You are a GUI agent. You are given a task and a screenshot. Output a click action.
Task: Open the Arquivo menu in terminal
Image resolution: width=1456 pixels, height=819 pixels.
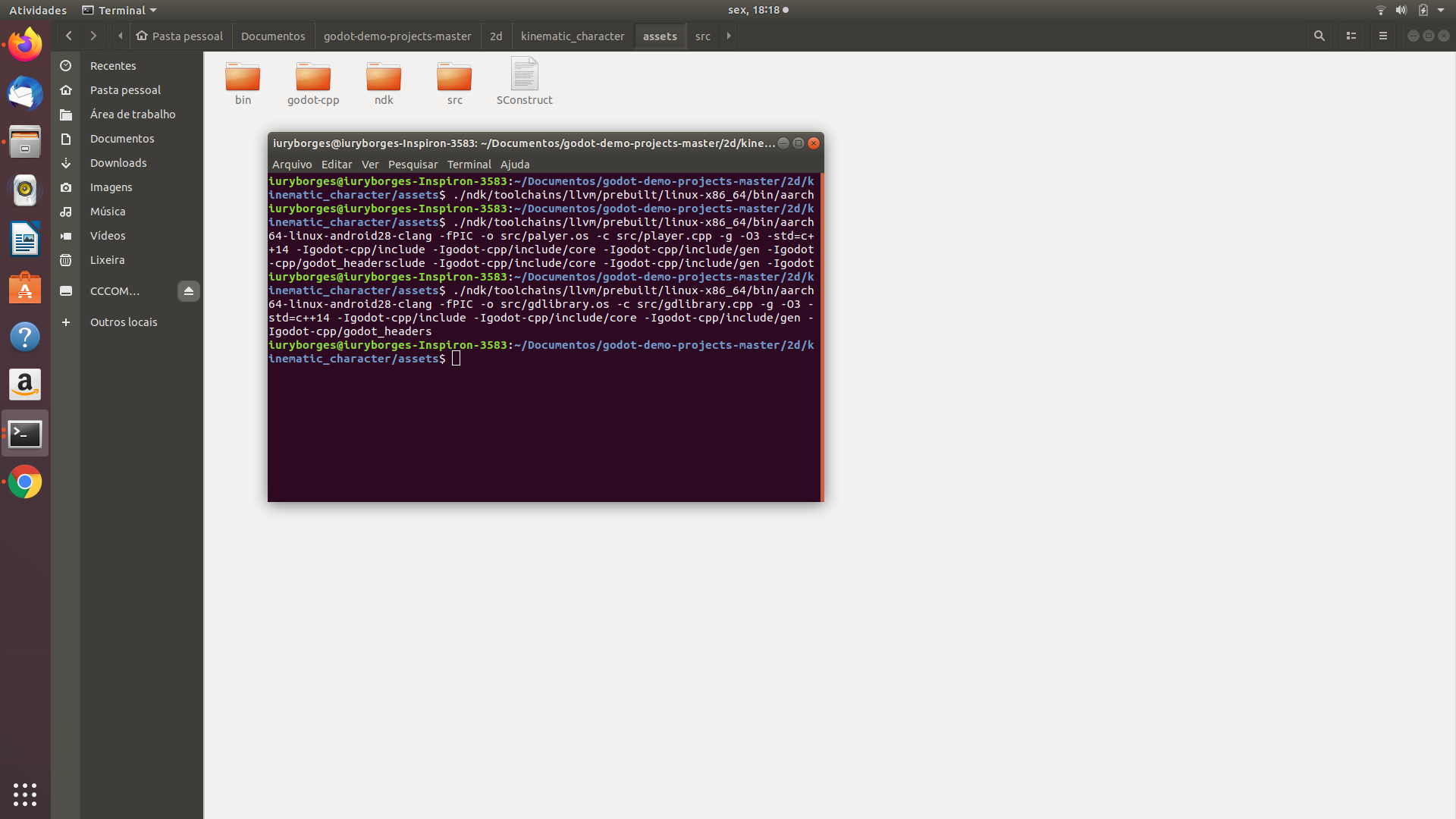coord(292,165)
